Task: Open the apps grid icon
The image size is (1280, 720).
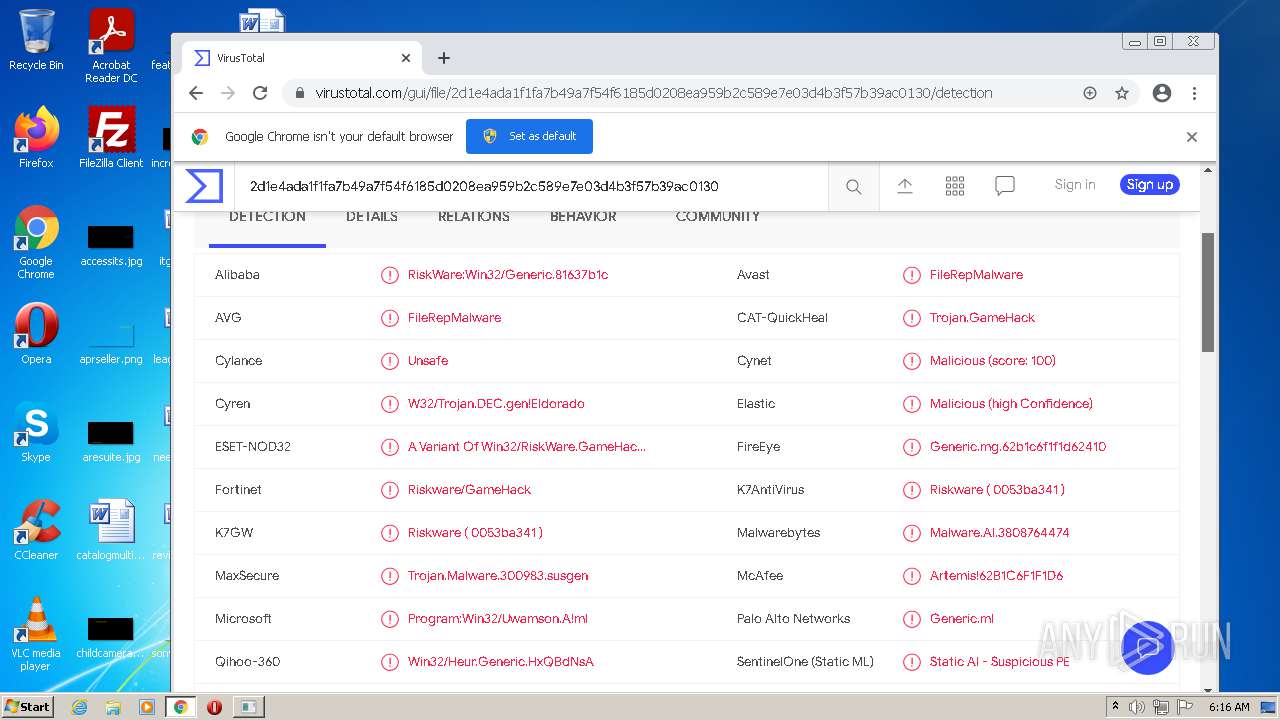Action: pyautogui.click(x=955, y=186)
